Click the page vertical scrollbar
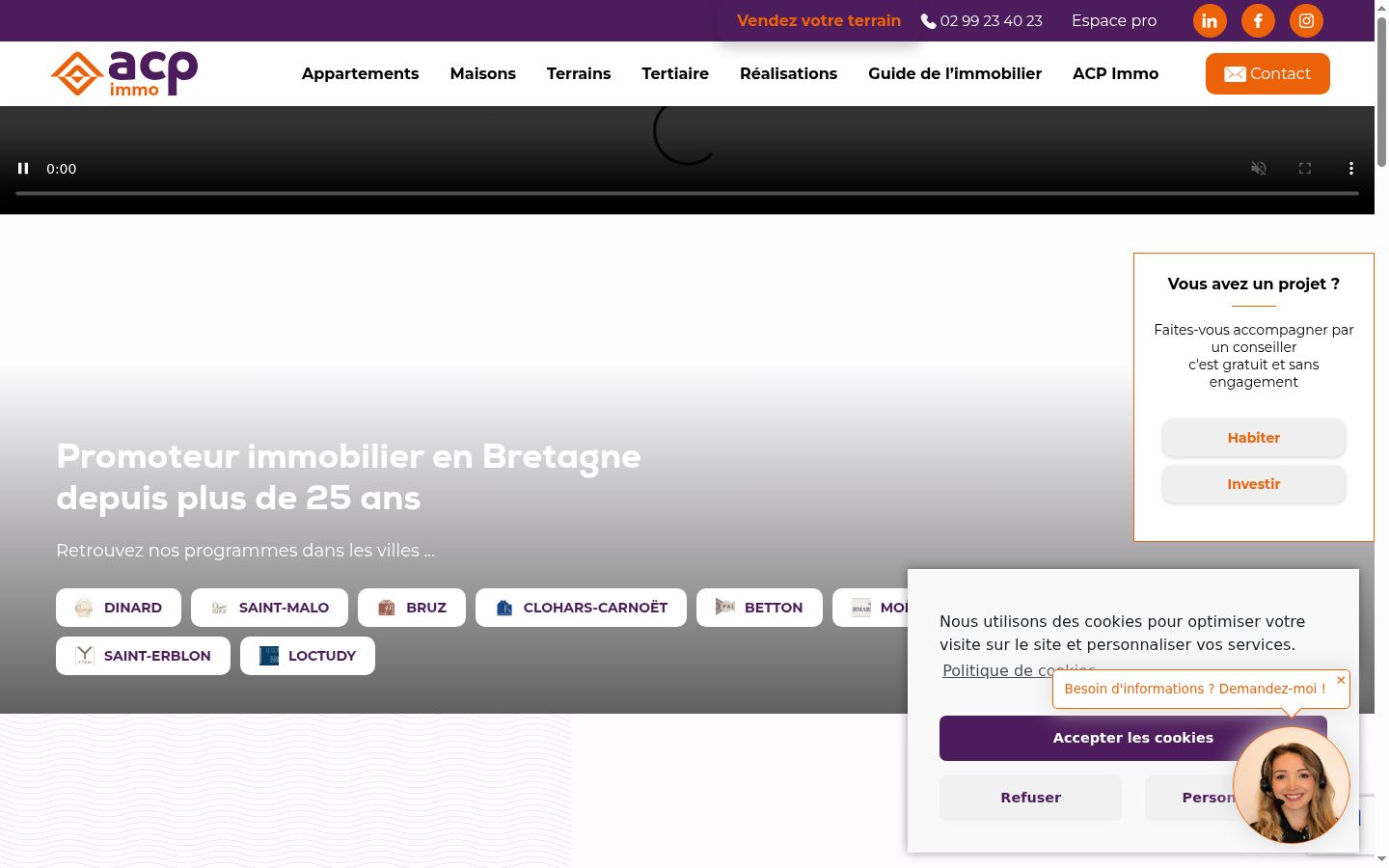 (1381, 93)
